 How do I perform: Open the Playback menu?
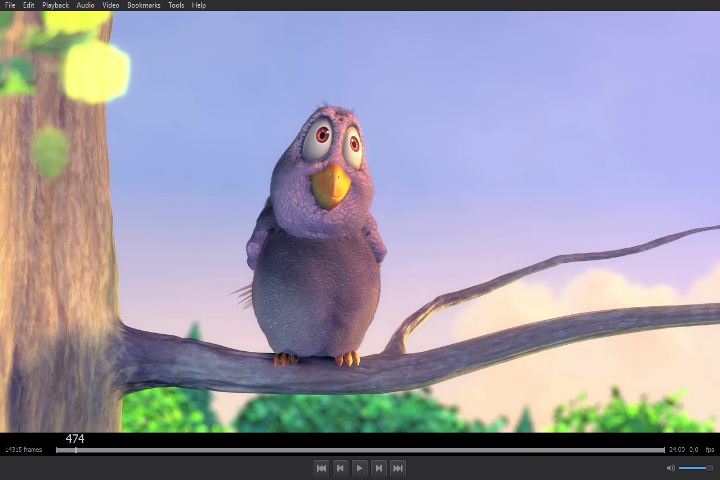point(55,5)
